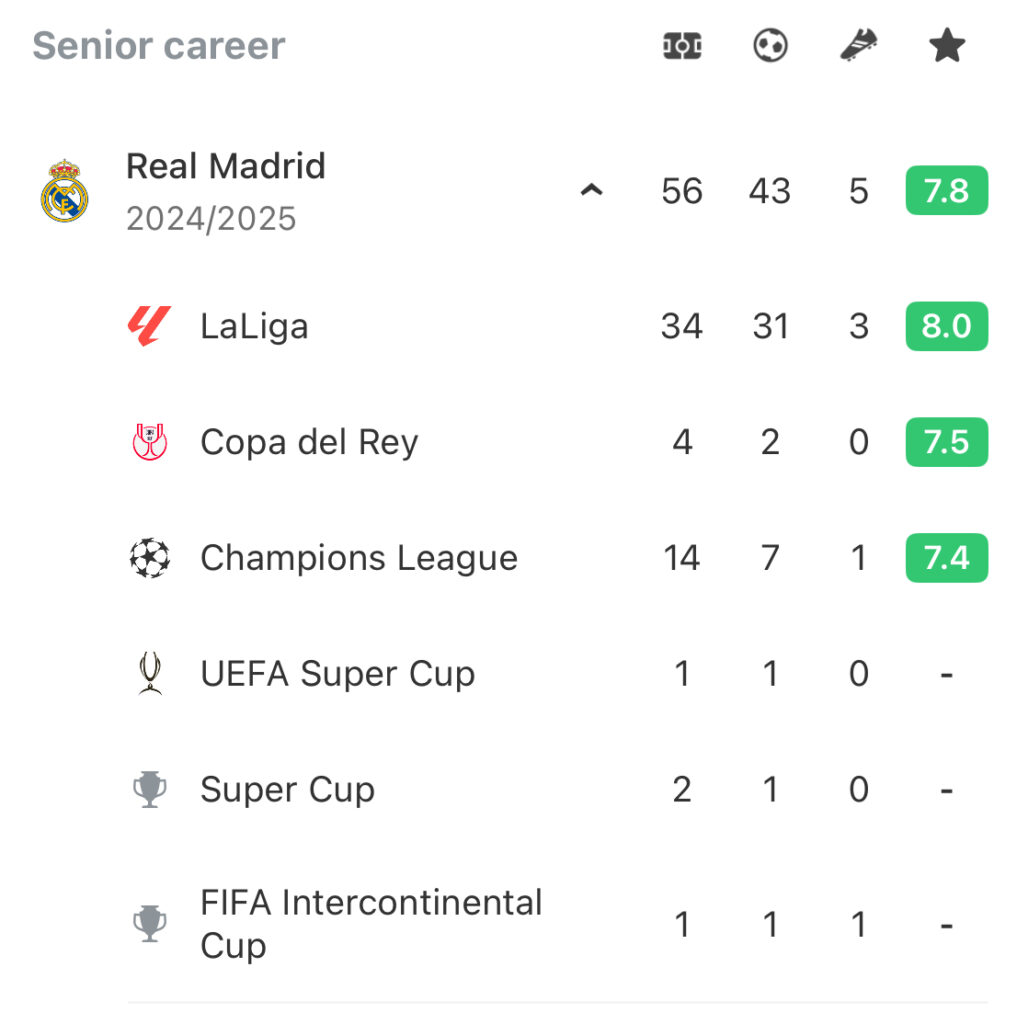Click the green 7.8 rating badge
Viewport: 1017px width, 1024px height.
(x=946, y=191)
